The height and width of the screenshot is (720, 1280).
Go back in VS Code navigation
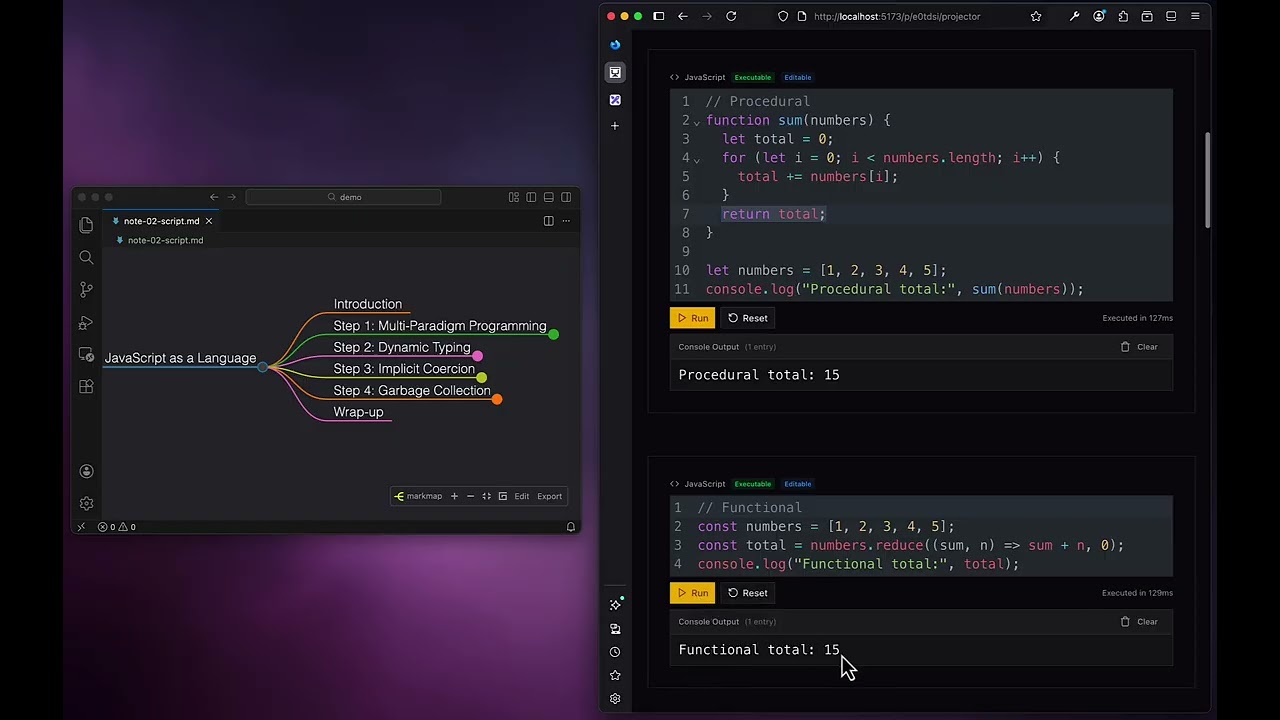point(214,197)
